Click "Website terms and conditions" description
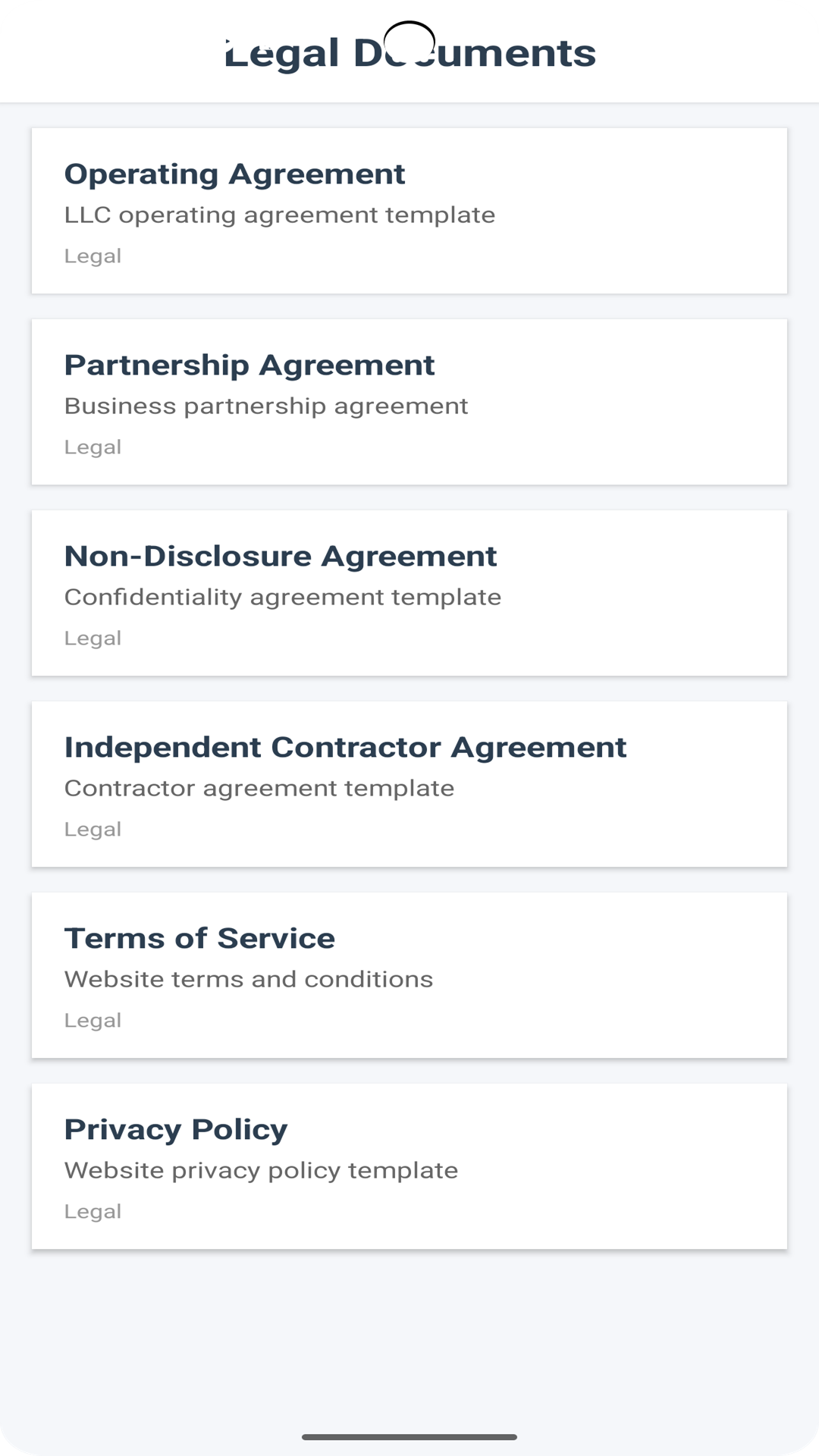The image size is (819, 1456). (x=248, y=980)
